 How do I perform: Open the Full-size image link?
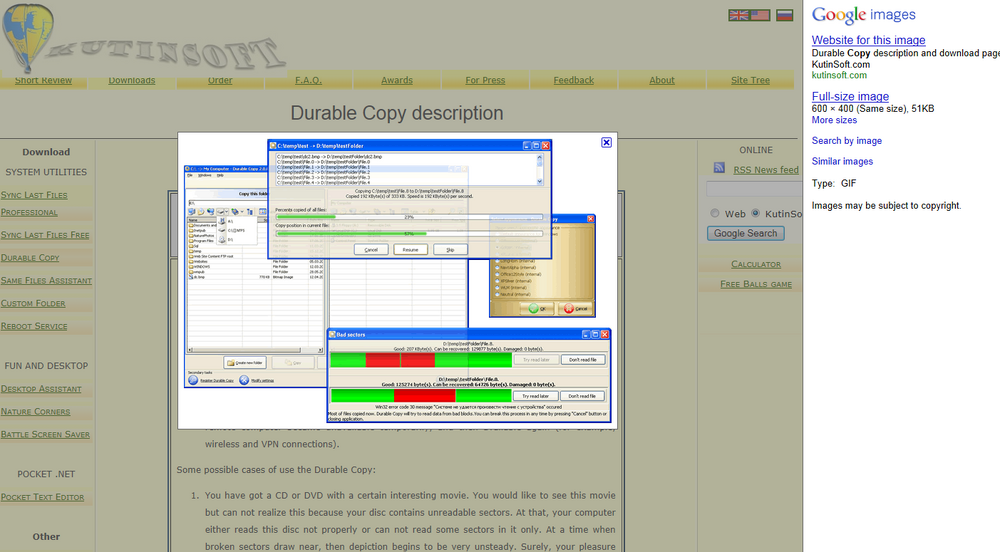tap(850, 96)
